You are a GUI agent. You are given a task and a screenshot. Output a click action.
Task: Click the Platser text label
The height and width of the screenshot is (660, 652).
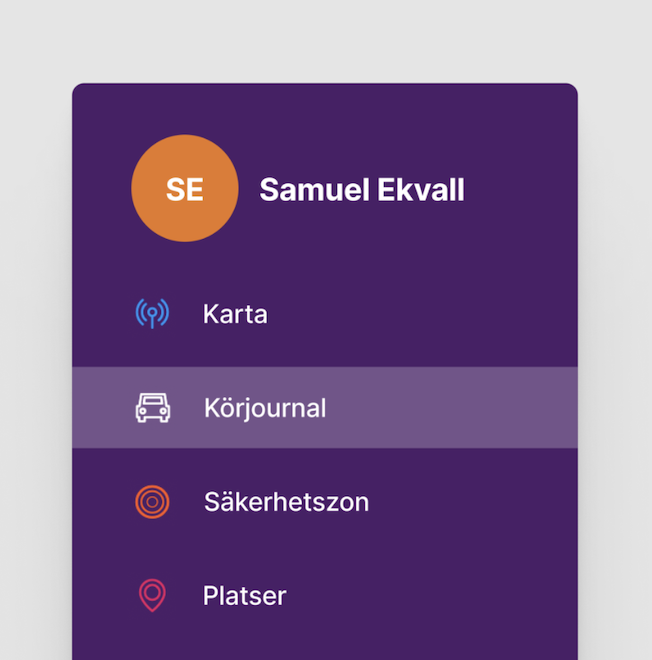(244, 596)
